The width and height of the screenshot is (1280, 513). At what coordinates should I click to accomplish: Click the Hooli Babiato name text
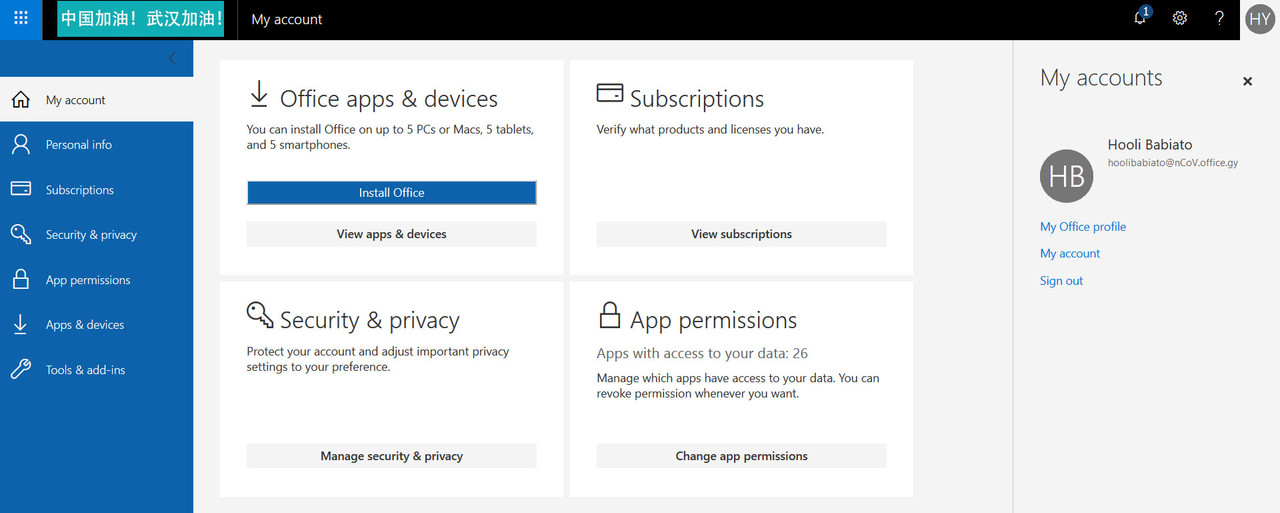(x=1150, y=145)
